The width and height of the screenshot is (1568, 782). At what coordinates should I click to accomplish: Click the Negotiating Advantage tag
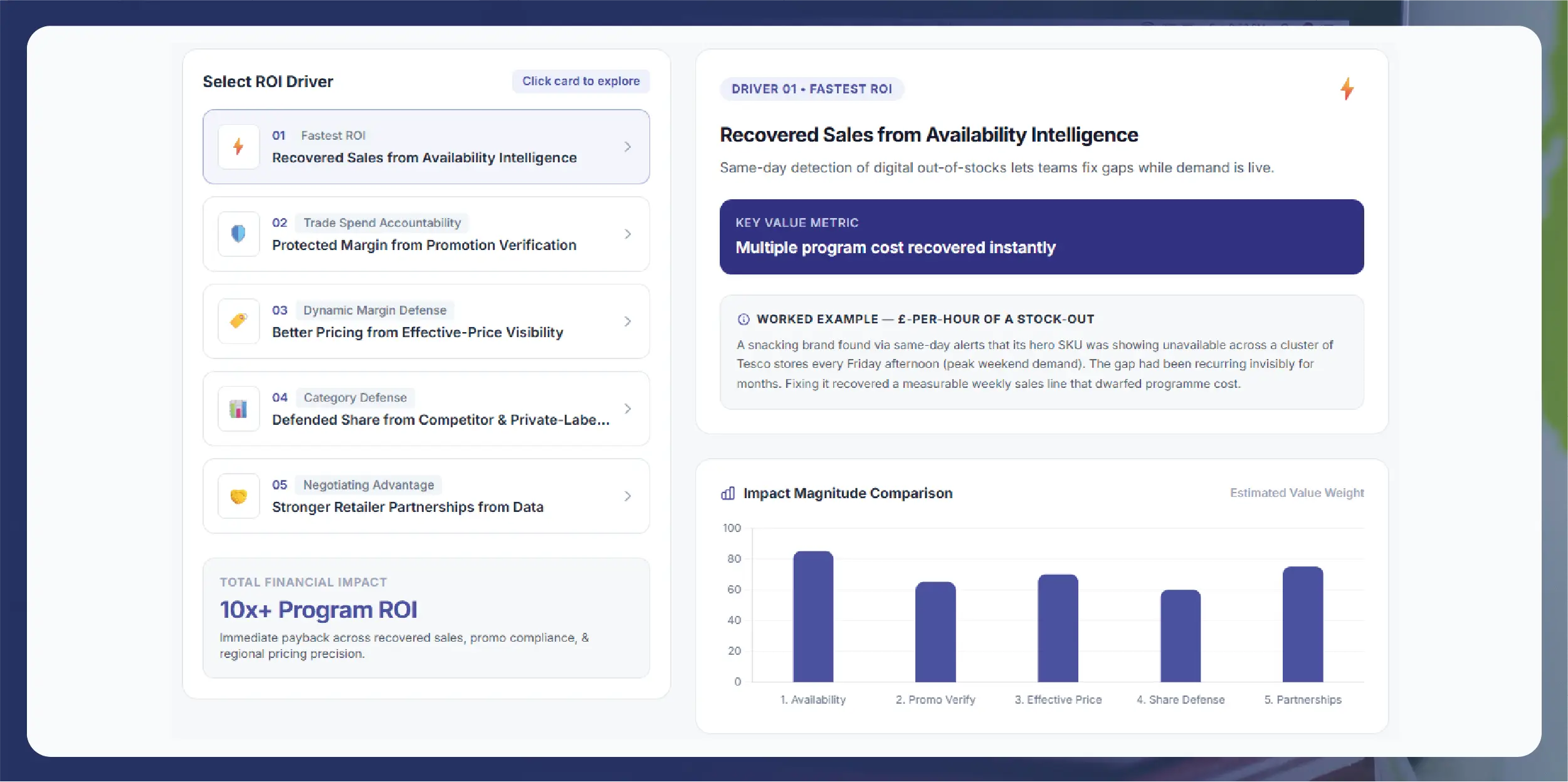pyautogui.click(x=369, y=485)
